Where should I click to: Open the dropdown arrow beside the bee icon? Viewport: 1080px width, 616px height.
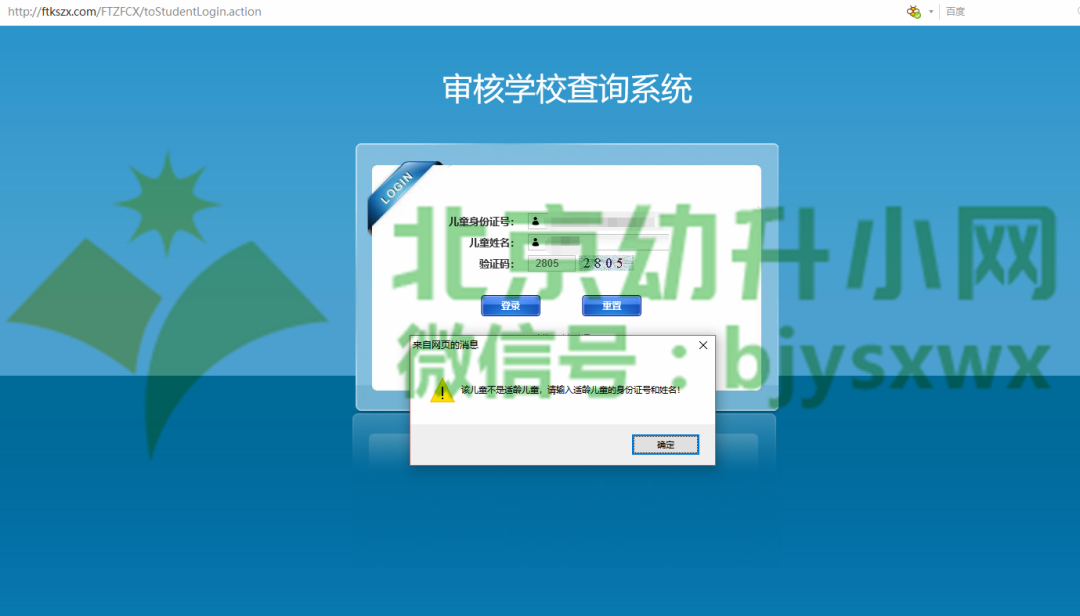pyautogui.click(x=931, y=12)
